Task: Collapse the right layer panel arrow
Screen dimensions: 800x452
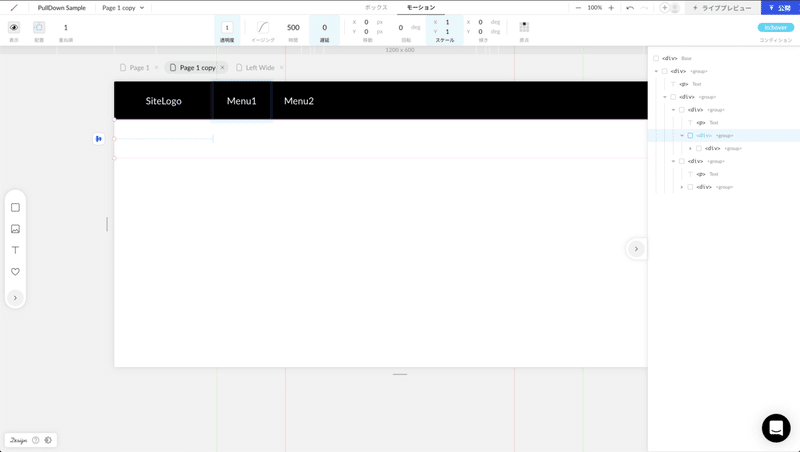Action: (636, 249)
